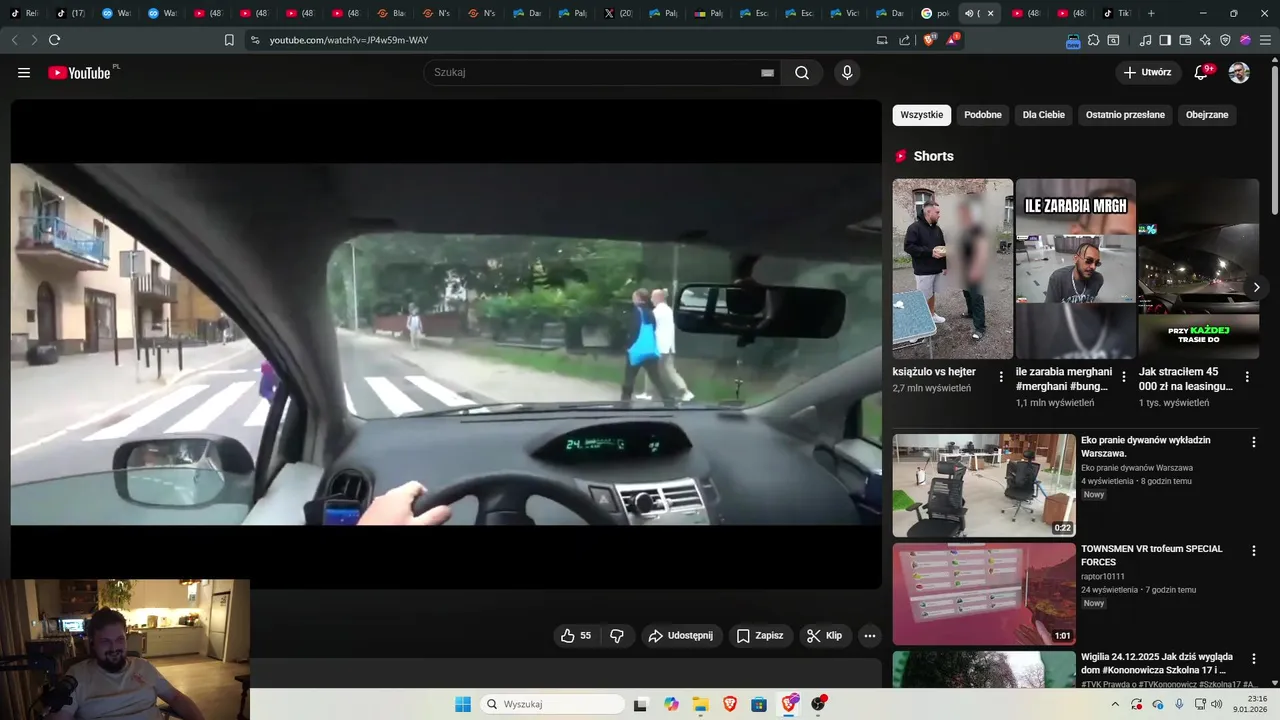
Task: Open the Windows Start menu
Action: (x=463, y=704)
